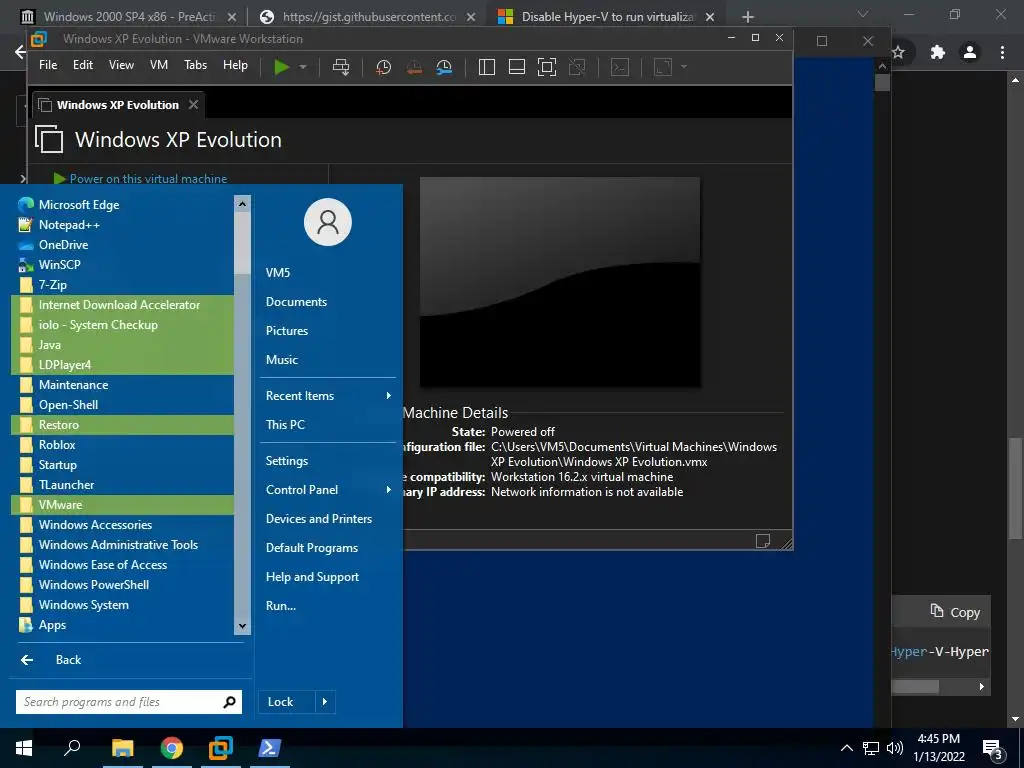
Task: Click the search magnifier icon in start menu
Action: click(x=229, y=702)
